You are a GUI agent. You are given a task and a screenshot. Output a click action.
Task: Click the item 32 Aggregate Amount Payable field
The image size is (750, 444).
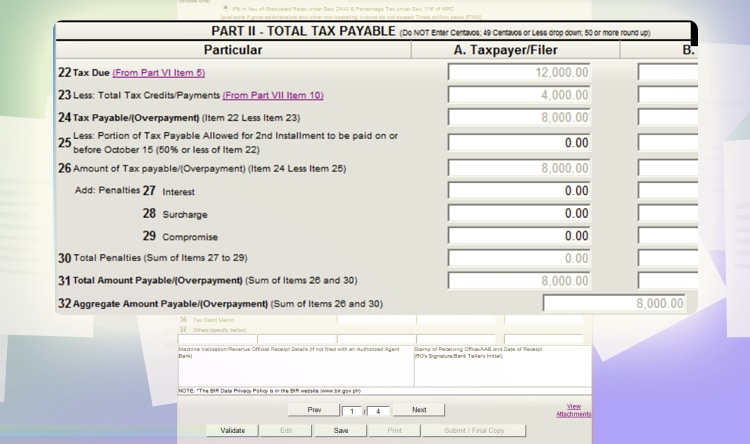click(x=615, y=304)
